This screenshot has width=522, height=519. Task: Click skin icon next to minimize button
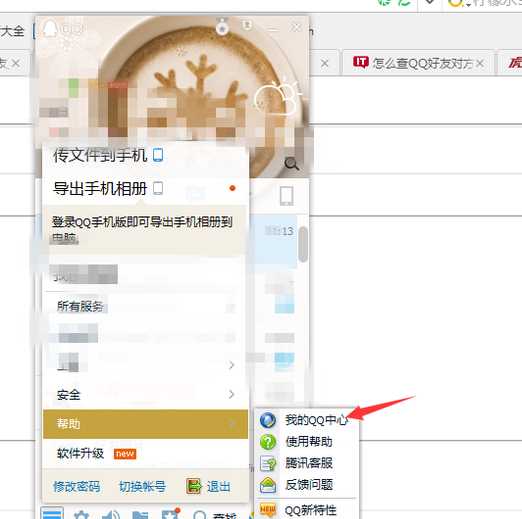click(247, 25)
